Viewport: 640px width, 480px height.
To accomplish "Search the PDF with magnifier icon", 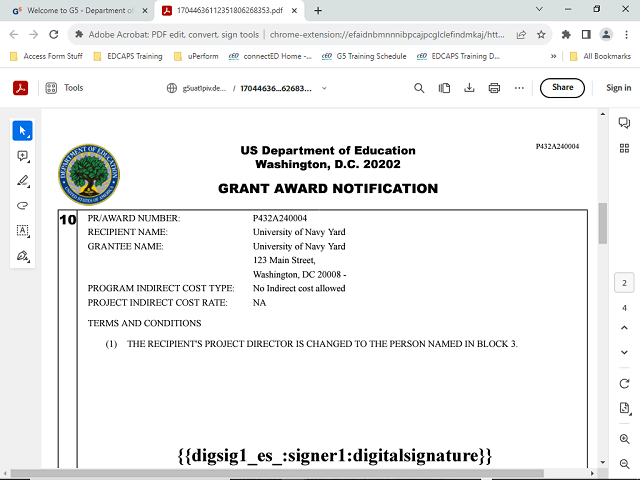I will point(419,88).
